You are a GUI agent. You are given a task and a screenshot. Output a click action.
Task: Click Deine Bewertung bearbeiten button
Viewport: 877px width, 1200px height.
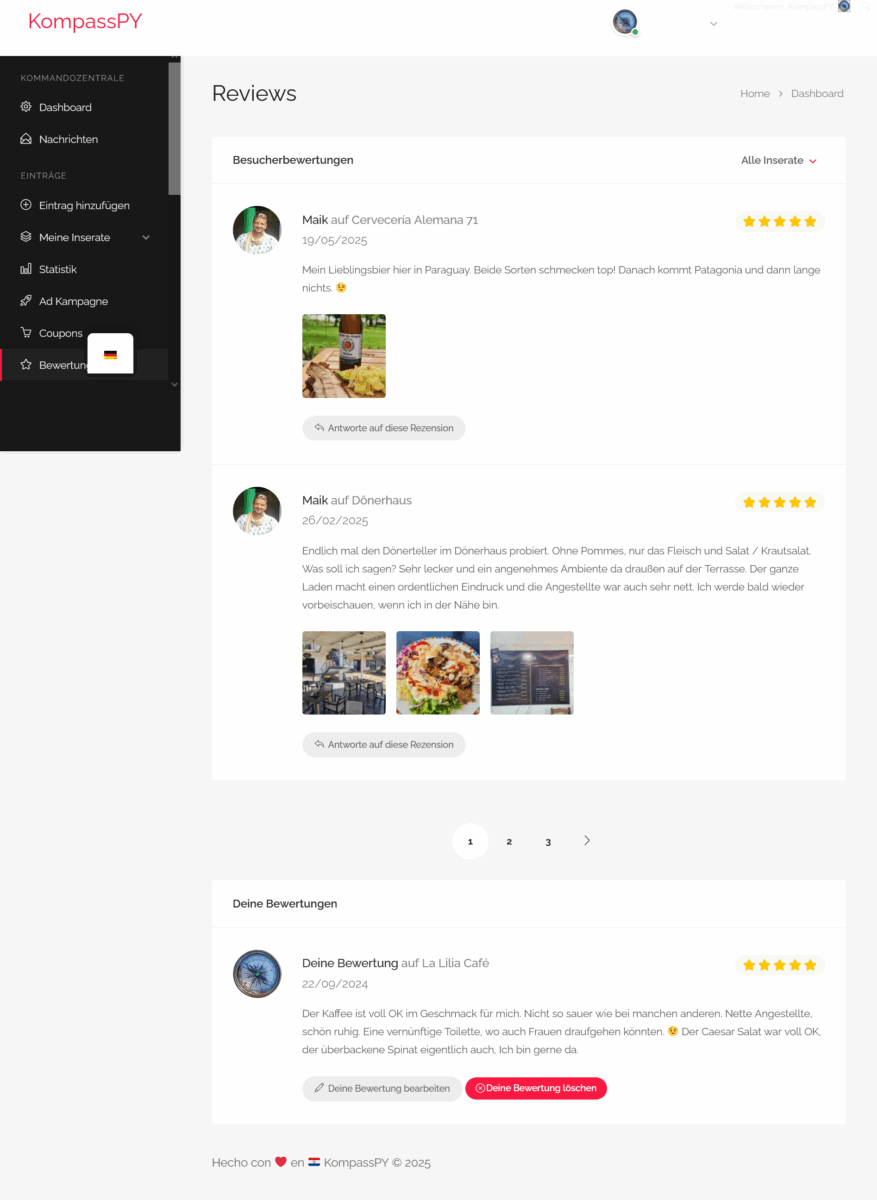pos(382,1088)
